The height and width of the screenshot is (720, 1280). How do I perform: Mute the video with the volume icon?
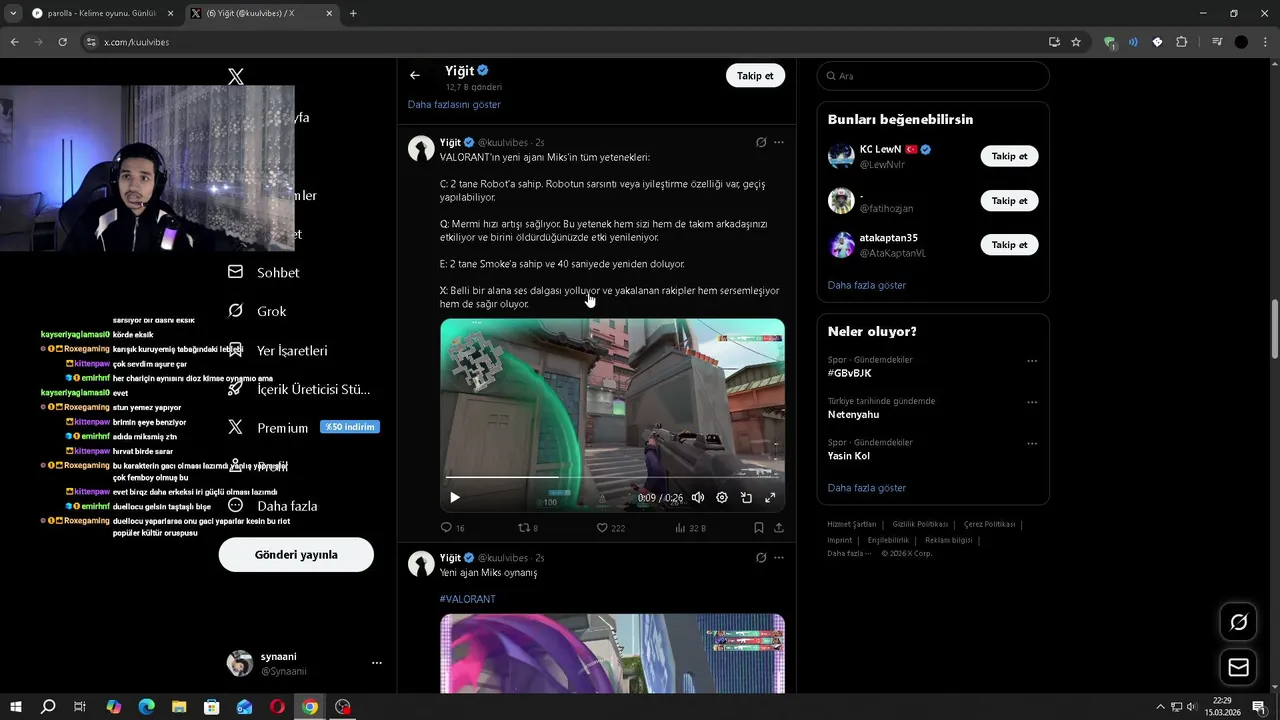tap(698, 497)
